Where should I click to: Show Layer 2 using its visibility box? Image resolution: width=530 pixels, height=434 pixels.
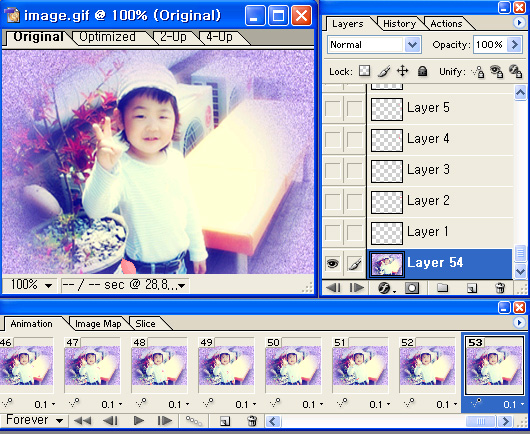tap(333, 202)
